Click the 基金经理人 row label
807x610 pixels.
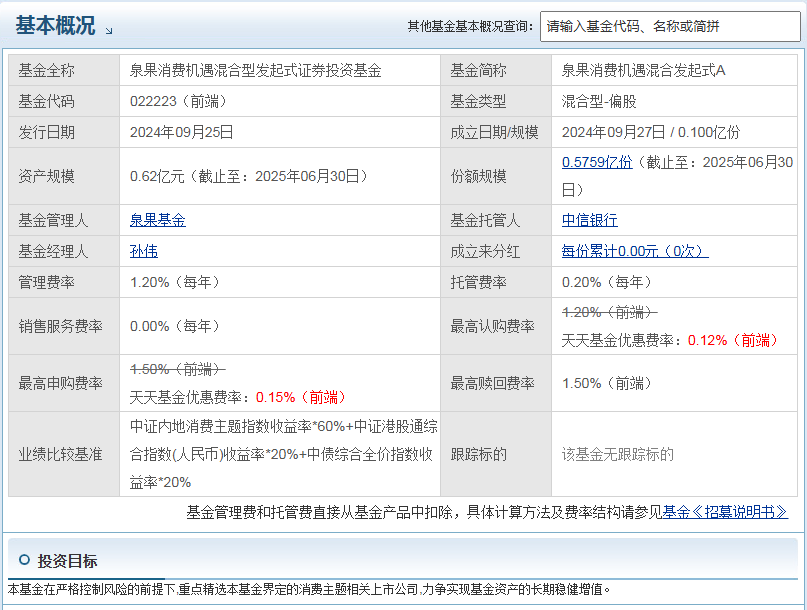54,251
